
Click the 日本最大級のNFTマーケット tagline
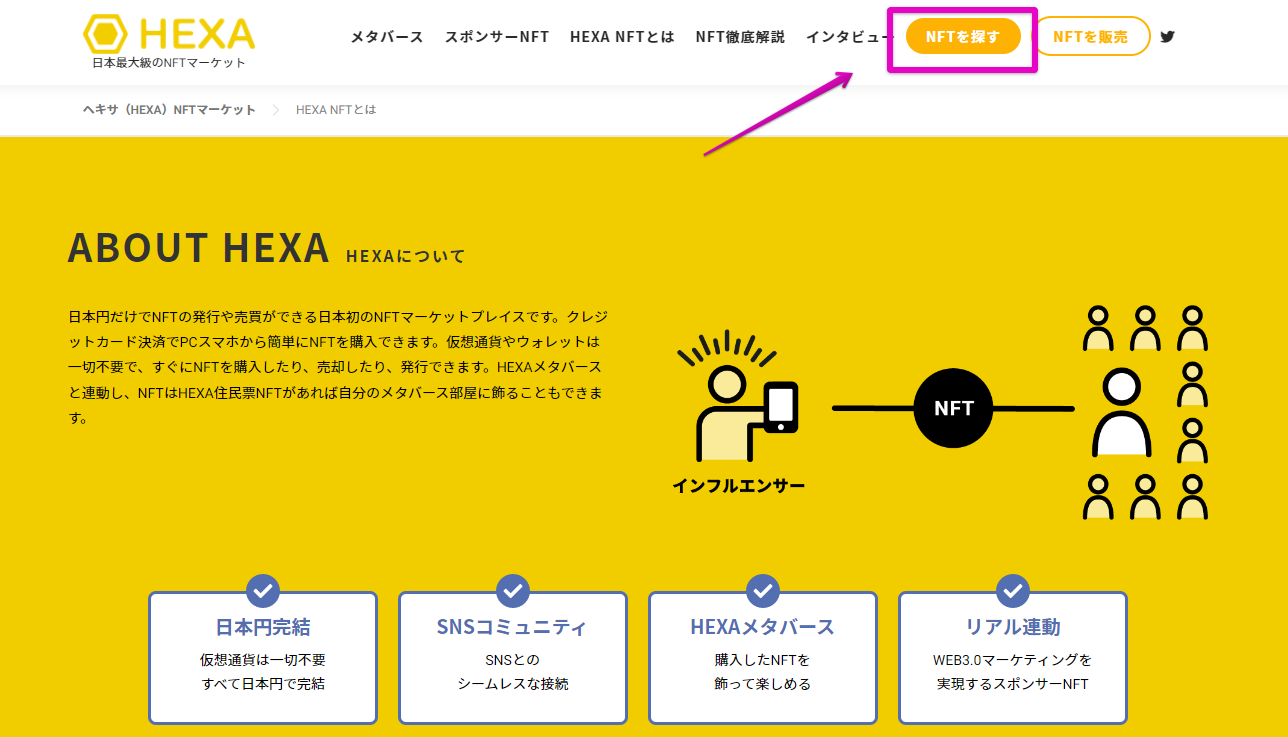169,63
